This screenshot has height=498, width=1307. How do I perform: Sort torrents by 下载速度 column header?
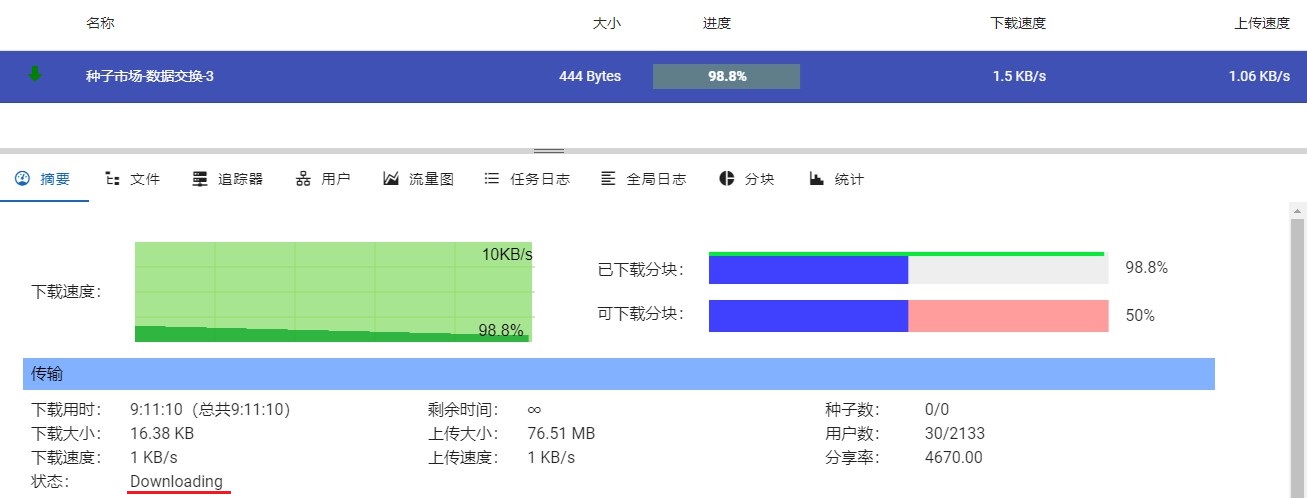[x=1017, y=23]
